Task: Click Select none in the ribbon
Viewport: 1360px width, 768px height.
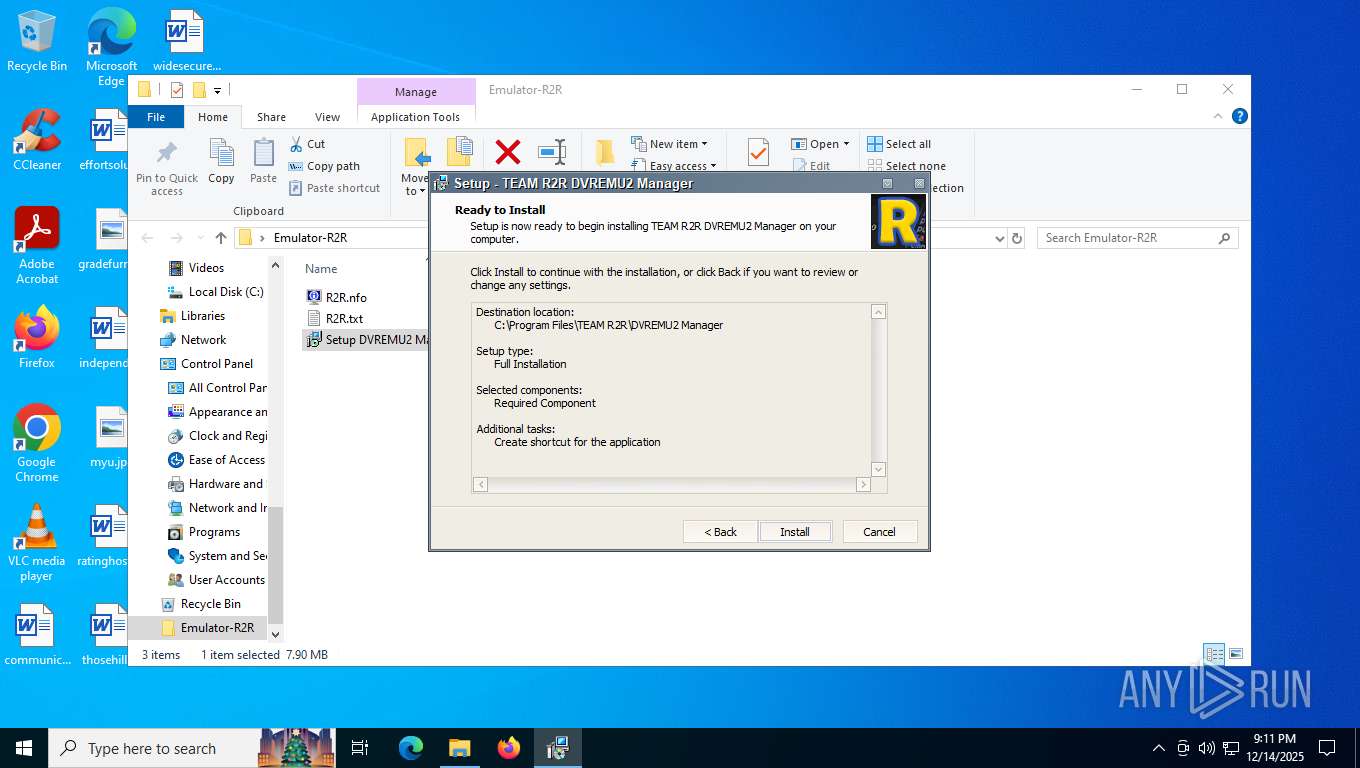Action: (x=906, y=166)
